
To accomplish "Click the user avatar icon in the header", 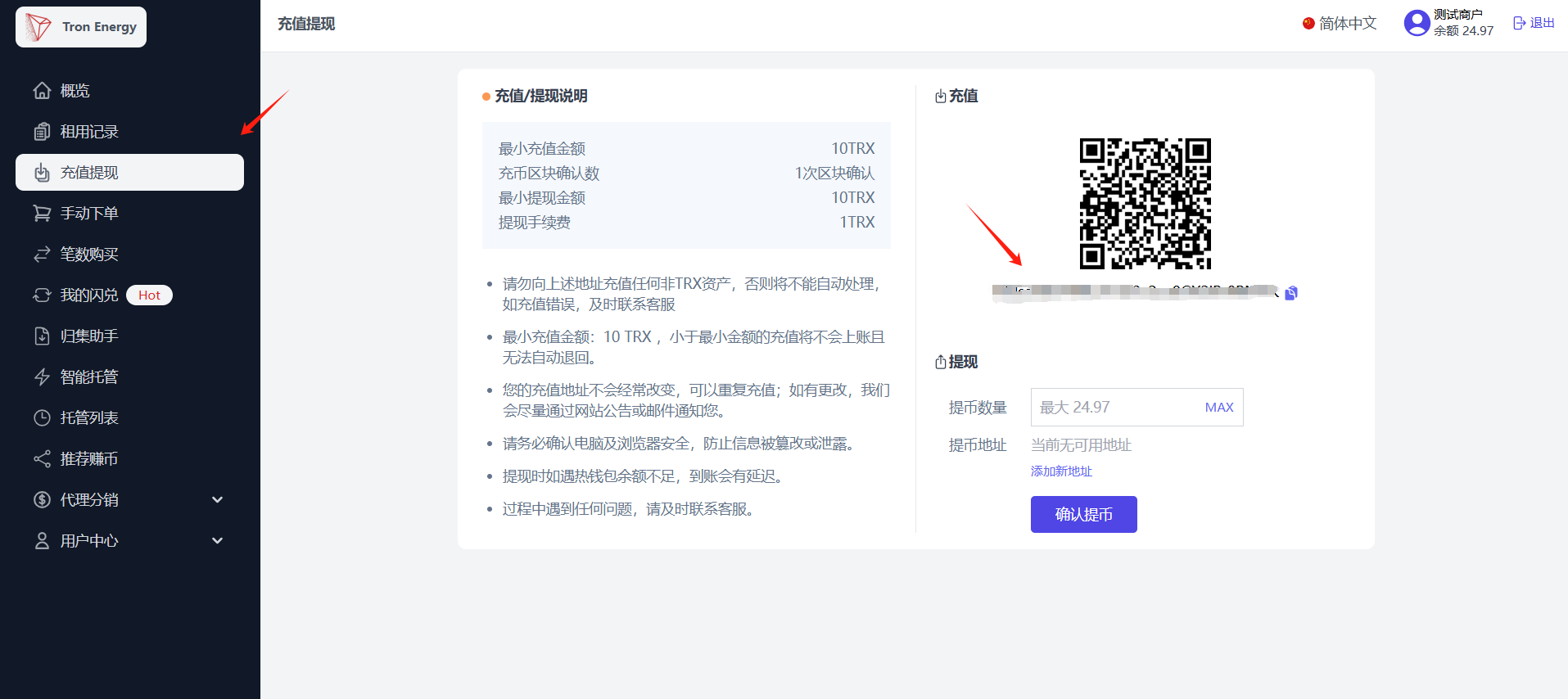I will [1417, 23].
